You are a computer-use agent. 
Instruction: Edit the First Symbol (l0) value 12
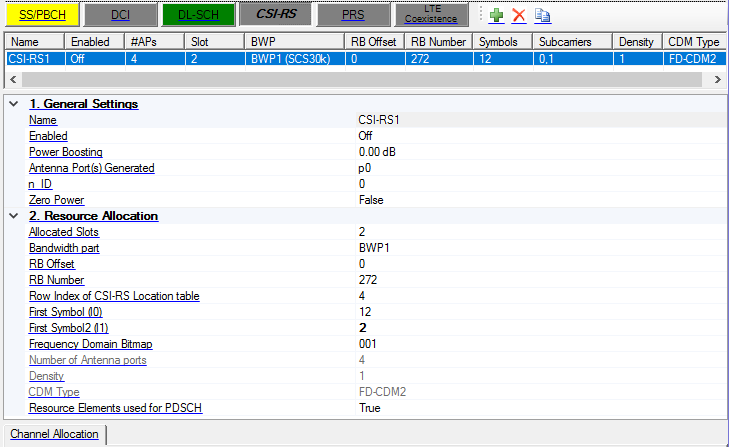click(541, 312)
